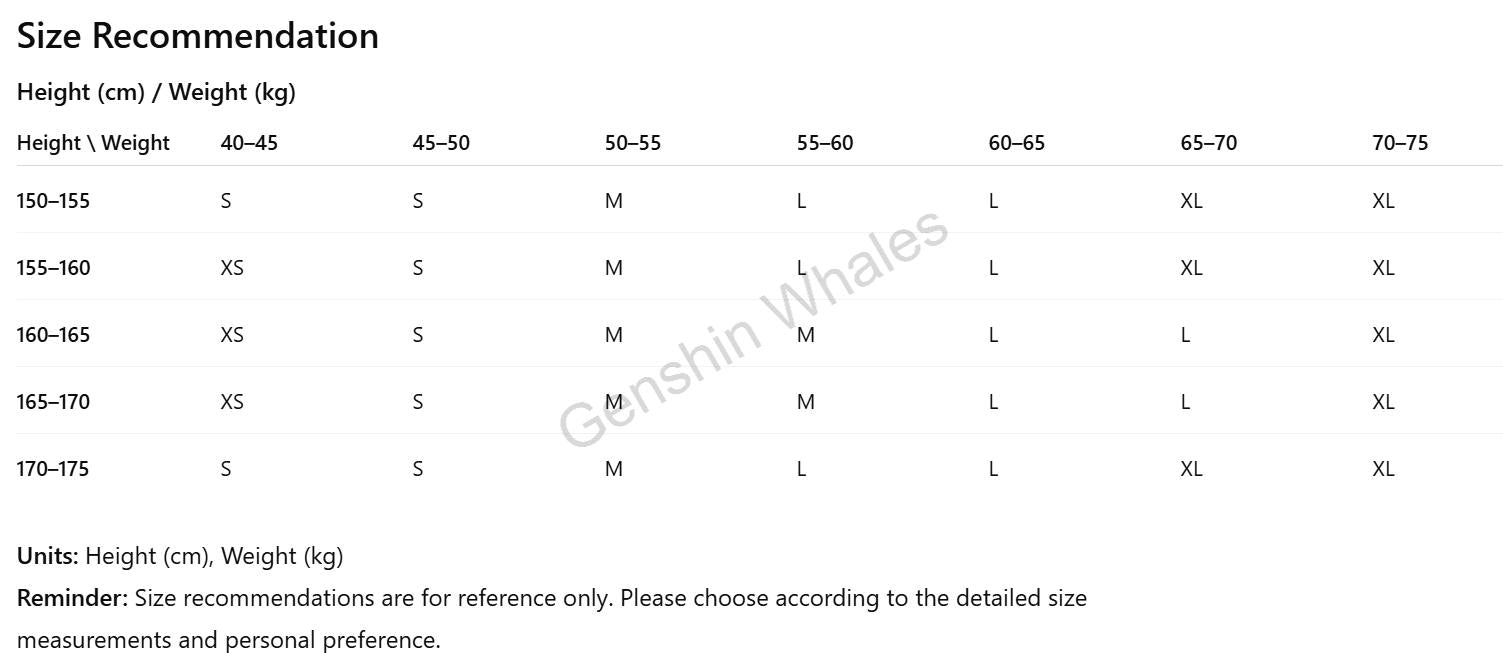The height and width of the screenshot is (653, 1503).
Task: Click S under 45–50 for height 160–165
Action: coord(418,335)
